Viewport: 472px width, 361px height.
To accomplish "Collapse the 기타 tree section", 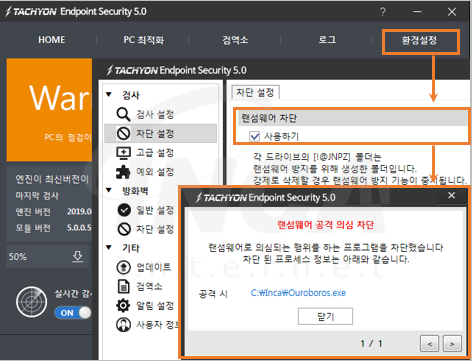I will [109, 248].
